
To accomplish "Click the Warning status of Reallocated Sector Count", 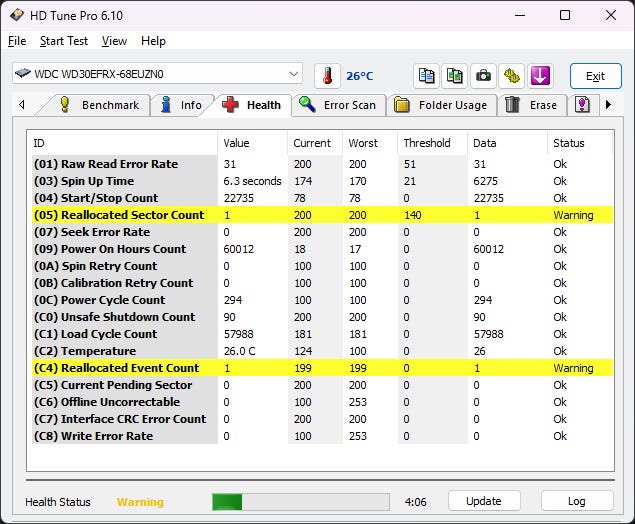I will [x=573, y=215].
